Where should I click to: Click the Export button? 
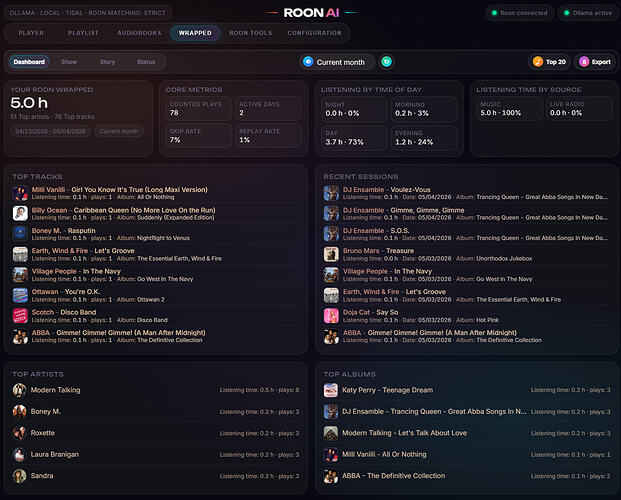(x=595, y=62)
